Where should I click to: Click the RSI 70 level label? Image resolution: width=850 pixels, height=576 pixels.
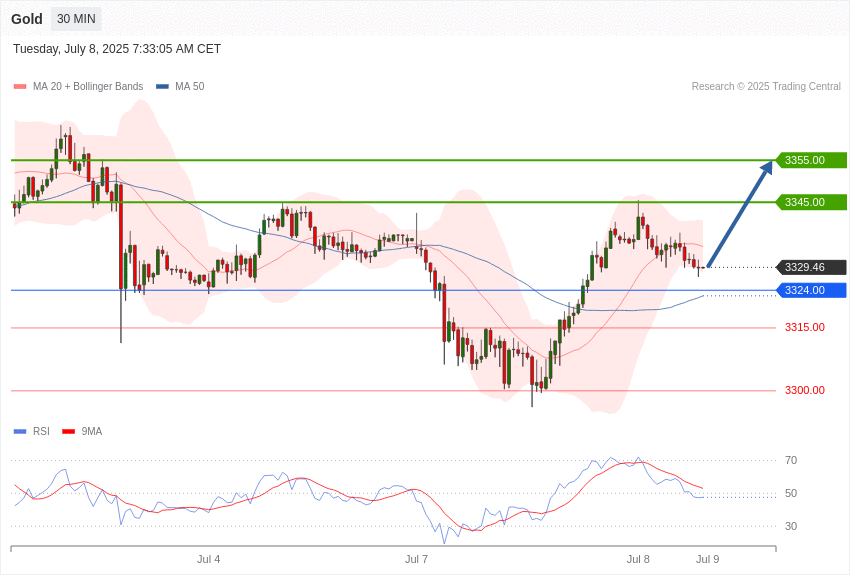(x=791, y=460)
